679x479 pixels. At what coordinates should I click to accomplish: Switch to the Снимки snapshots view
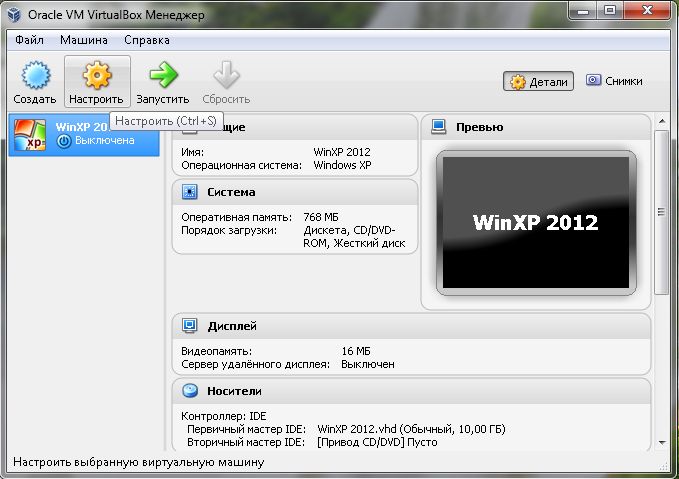pos(614,81)
